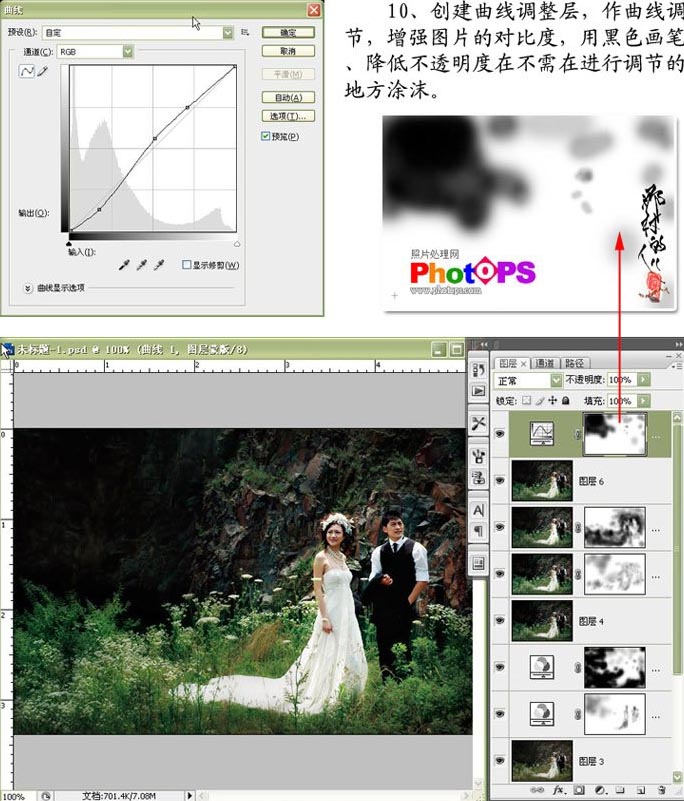Expand 曲线显示选项 section
684x801 pixels.
pyautogui.click(x=28, y=288)
